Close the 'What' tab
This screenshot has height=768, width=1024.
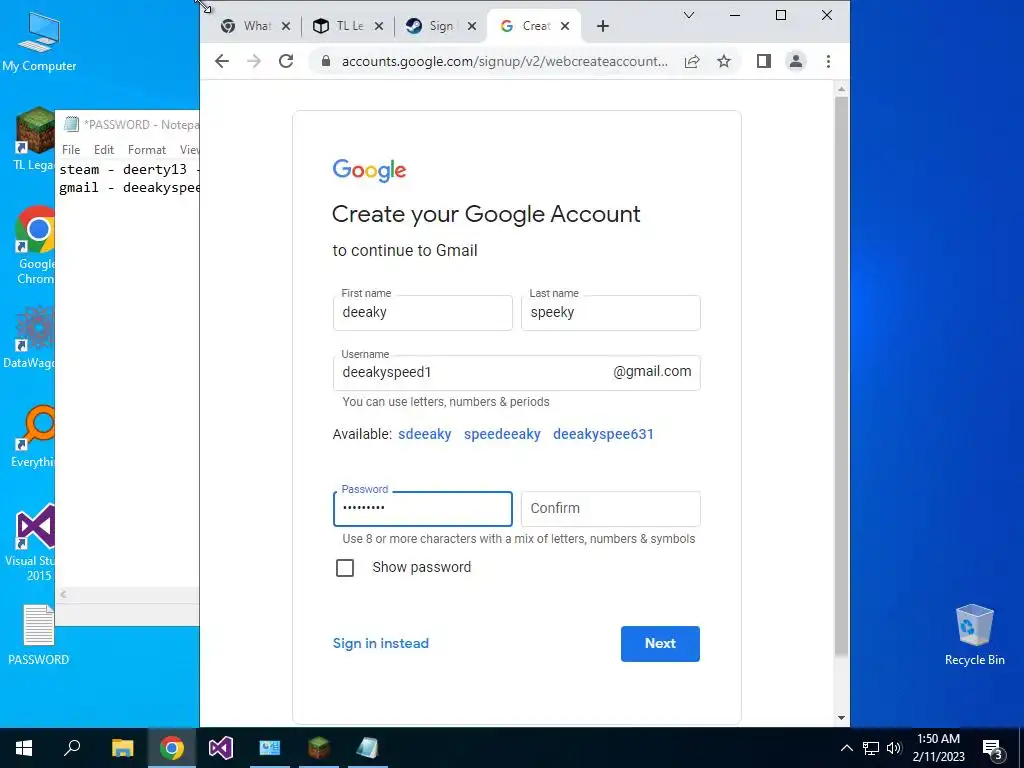286,26
